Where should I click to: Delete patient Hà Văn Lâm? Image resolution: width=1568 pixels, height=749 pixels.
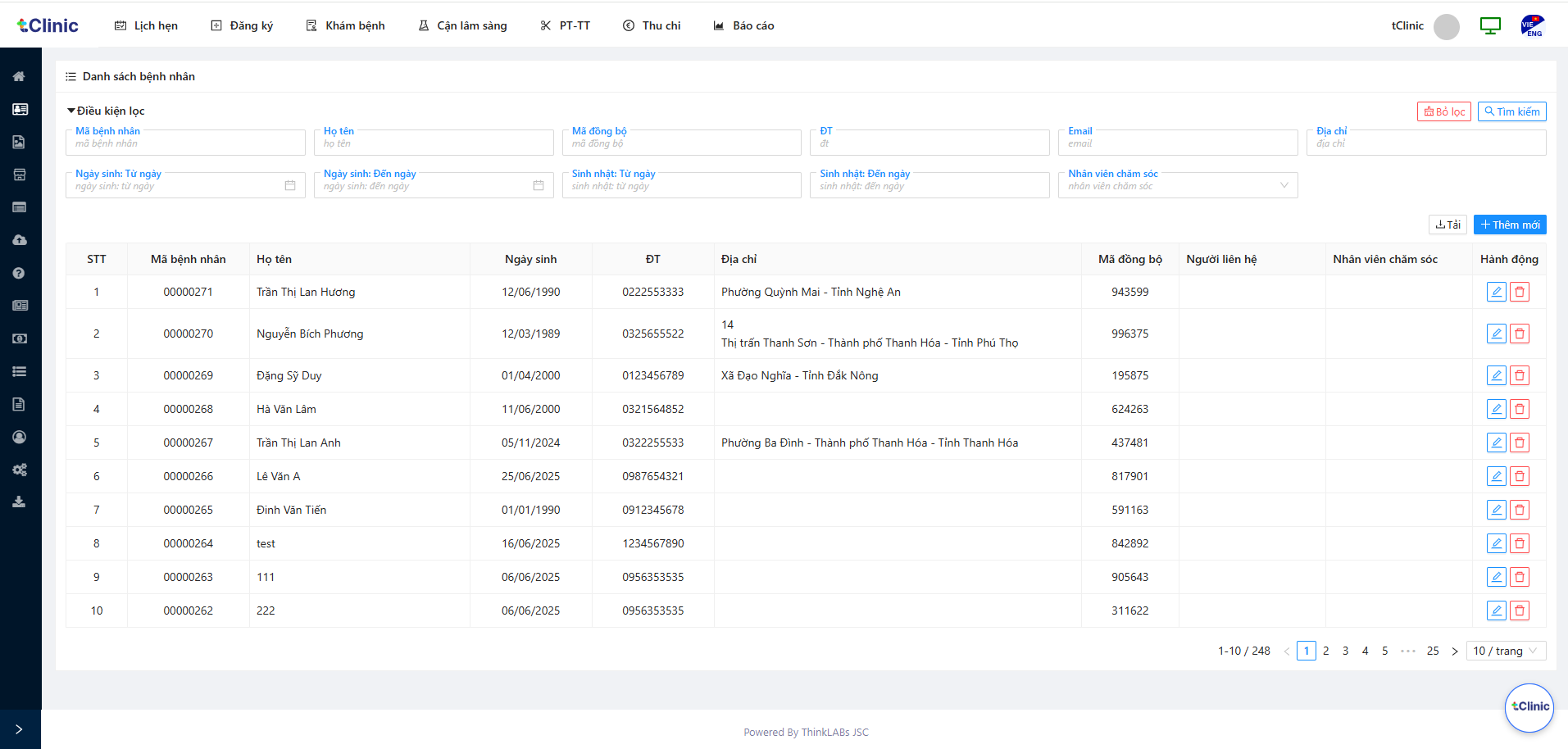pyautogui.click(x=1520, y=409)
